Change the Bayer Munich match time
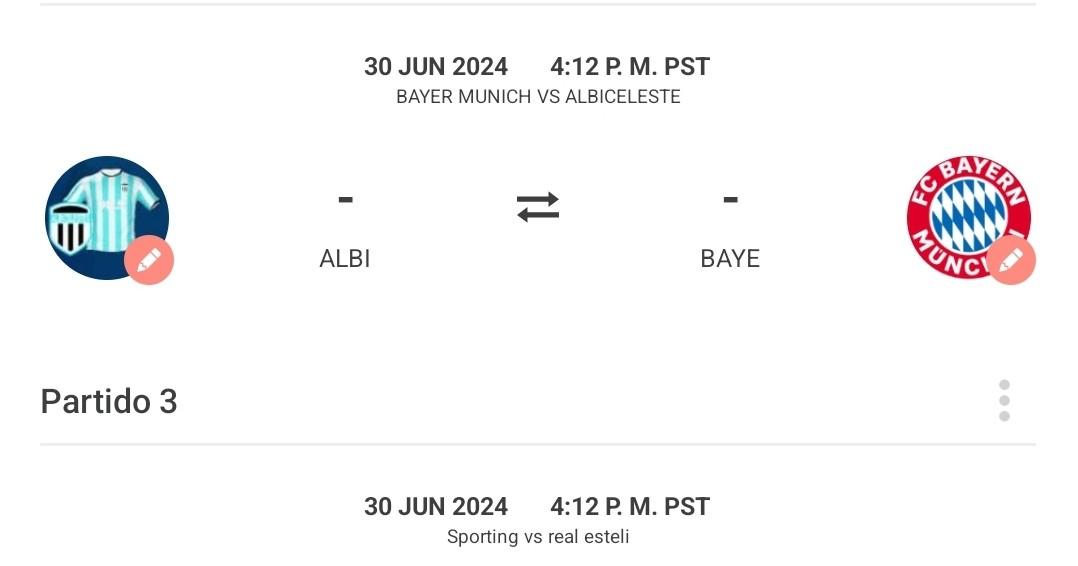 (x=630, y=67)
